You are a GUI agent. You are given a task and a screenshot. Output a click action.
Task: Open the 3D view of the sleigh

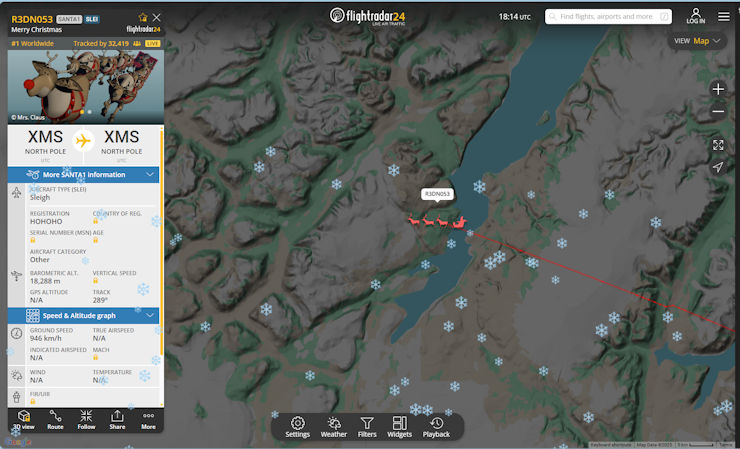click(x=22, y=419)
